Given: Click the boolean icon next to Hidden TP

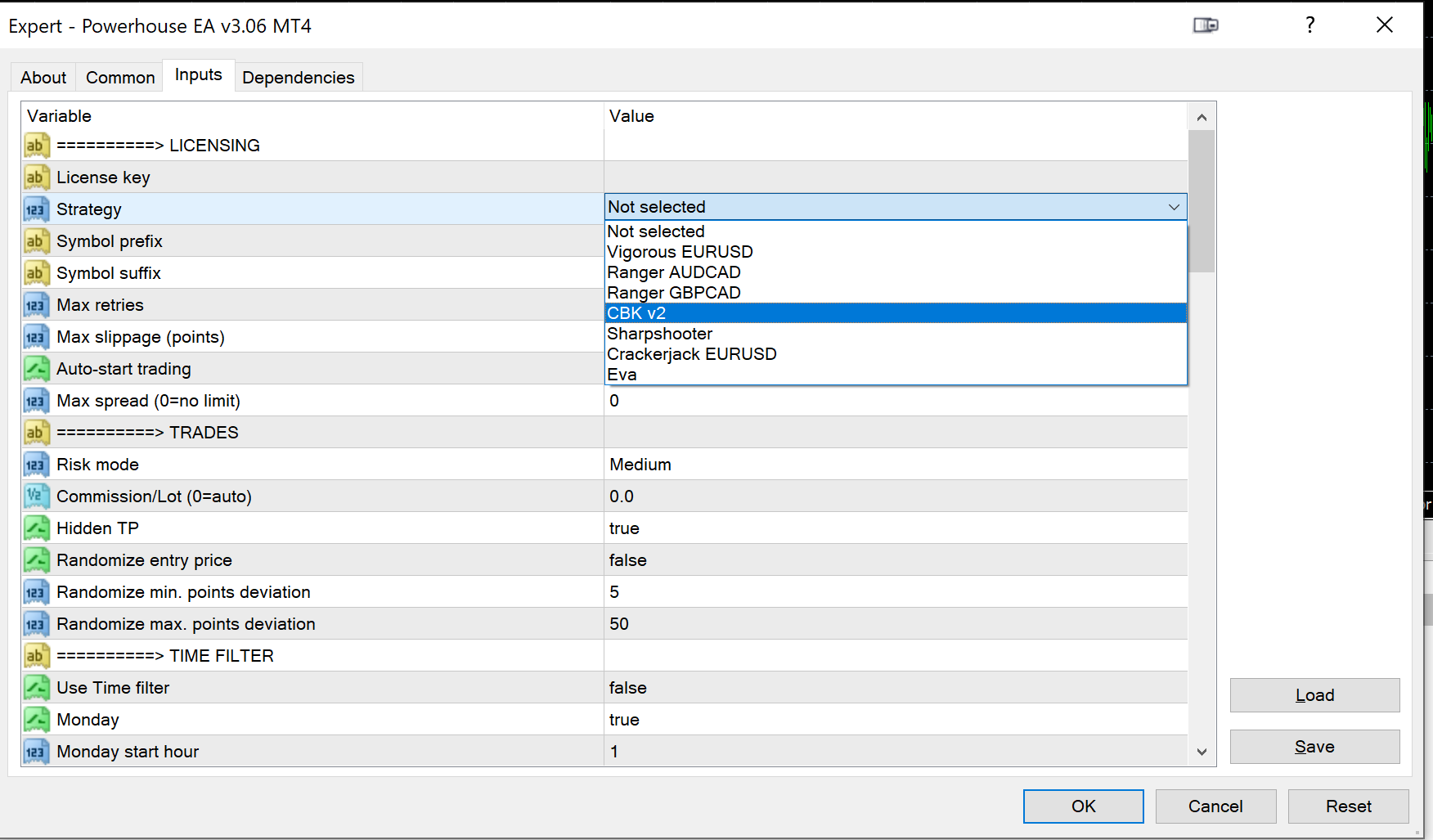Looking at the screenshot, I should [36, 528].
